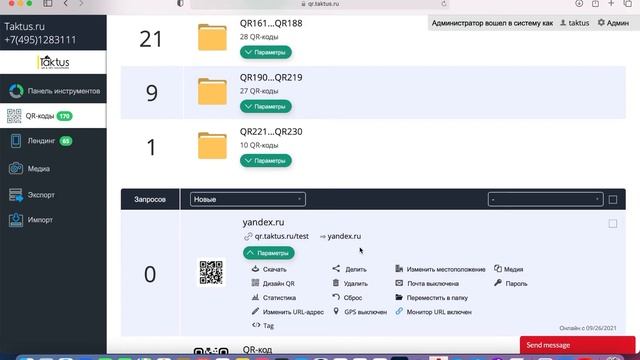Open the Новые sorting dropdown
This screenshot has height=360, width=640.
[248, 199]
